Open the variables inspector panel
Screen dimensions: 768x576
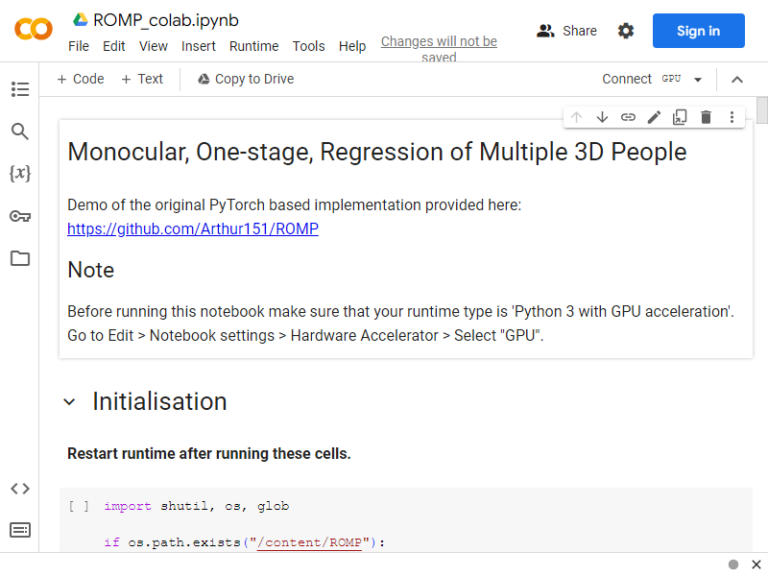[20, 173]
